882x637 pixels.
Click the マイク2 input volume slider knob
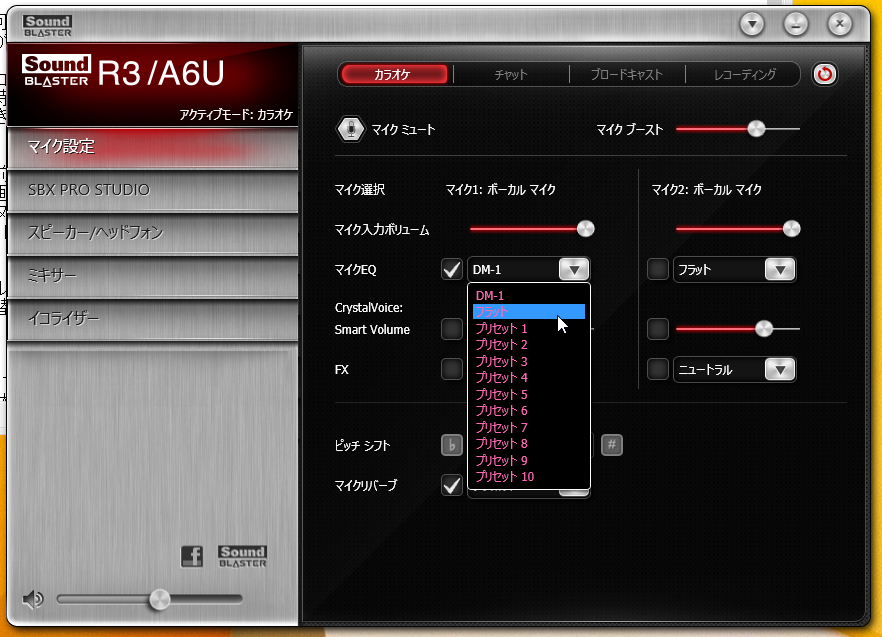(x=791, y=229)
